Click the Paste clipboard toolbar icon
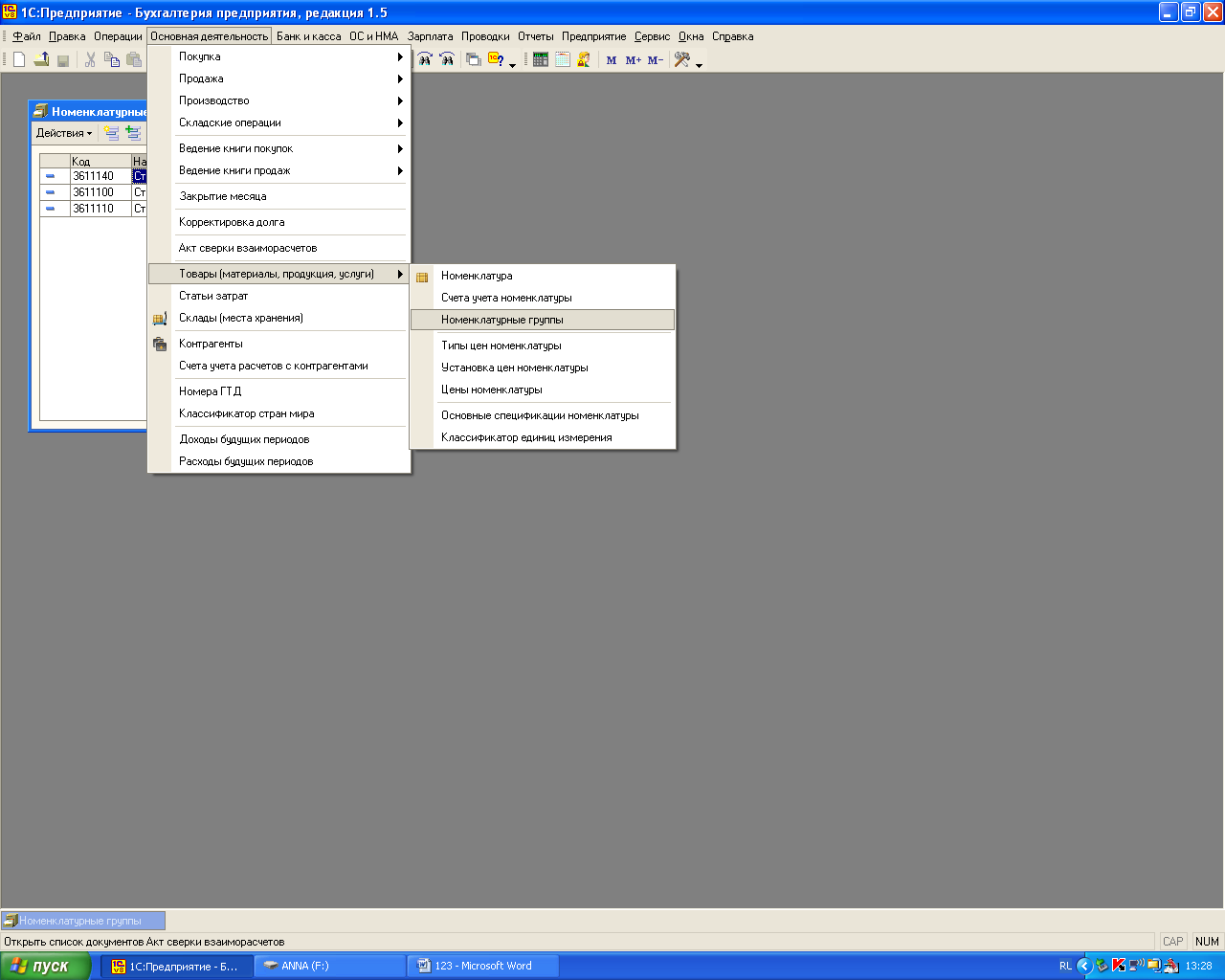 tap(134, 59)
